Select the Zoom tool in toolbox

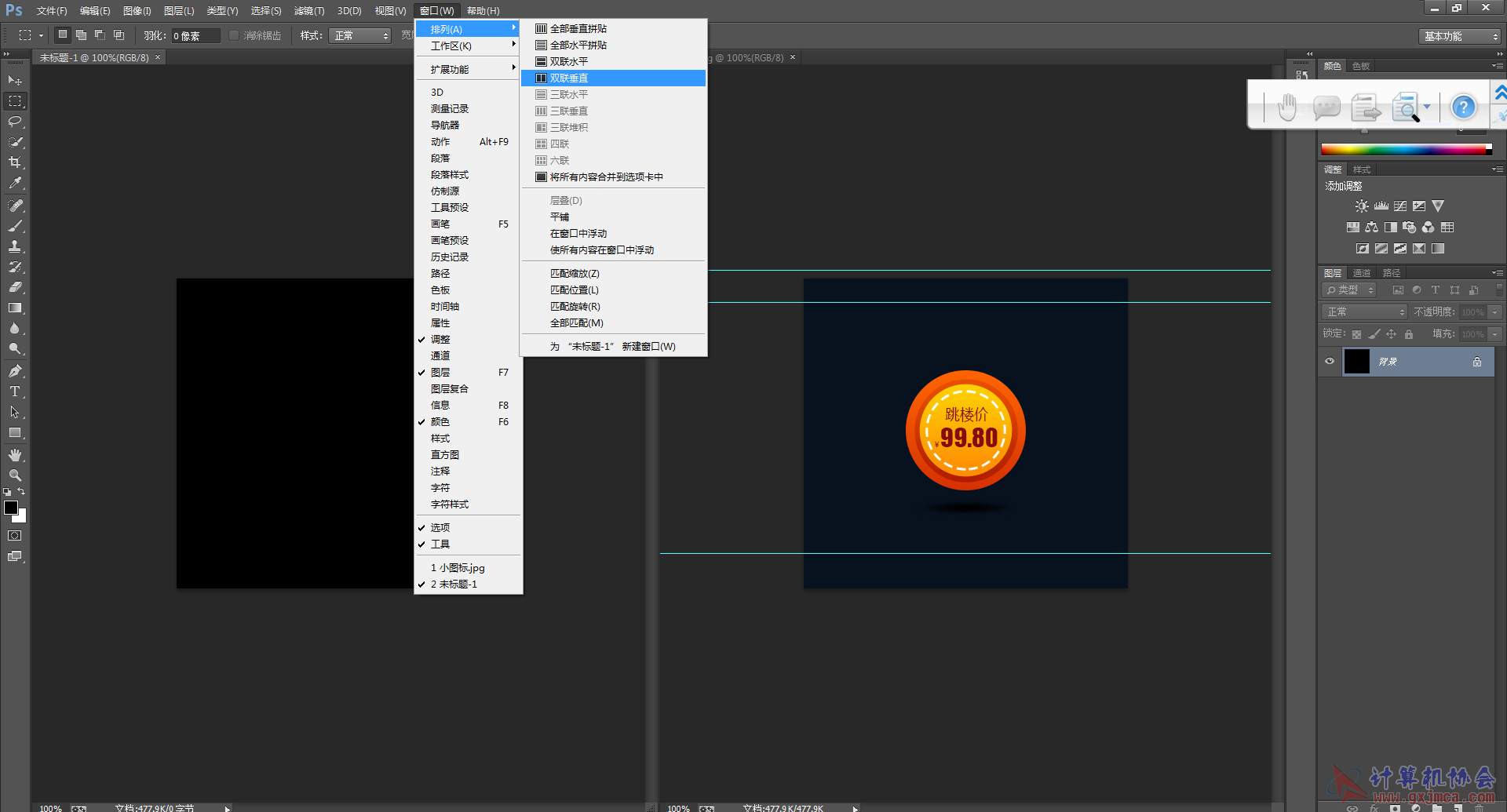click(x=15, y=475)
